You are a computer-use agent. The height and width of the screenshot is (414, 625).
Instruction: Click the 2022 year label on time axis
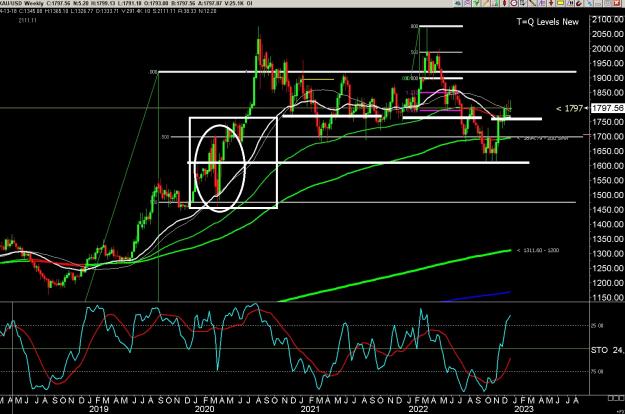419,409
